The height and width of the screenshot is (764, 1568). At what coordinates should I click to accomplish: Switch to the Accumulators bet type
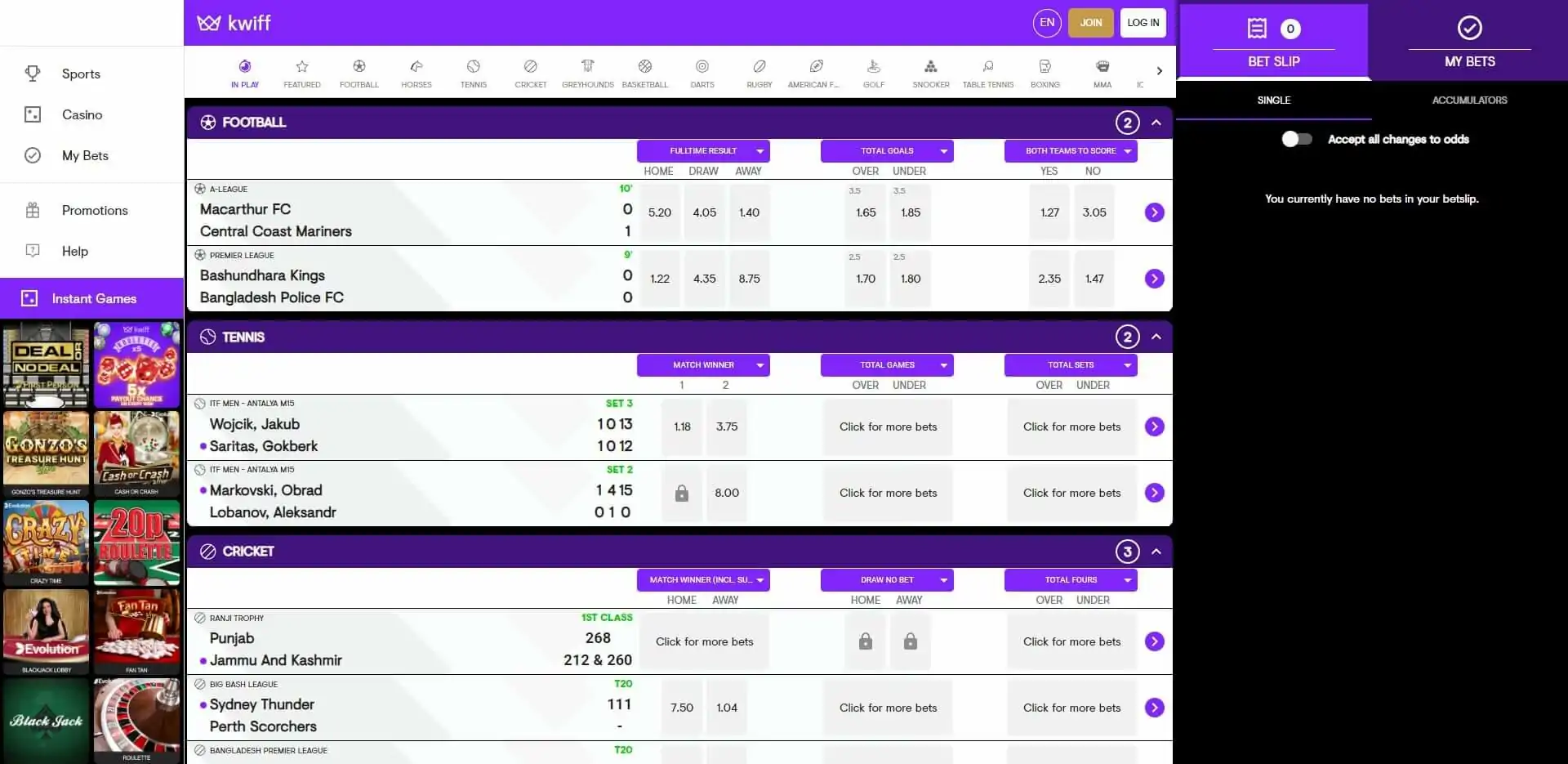point(1469,100)
